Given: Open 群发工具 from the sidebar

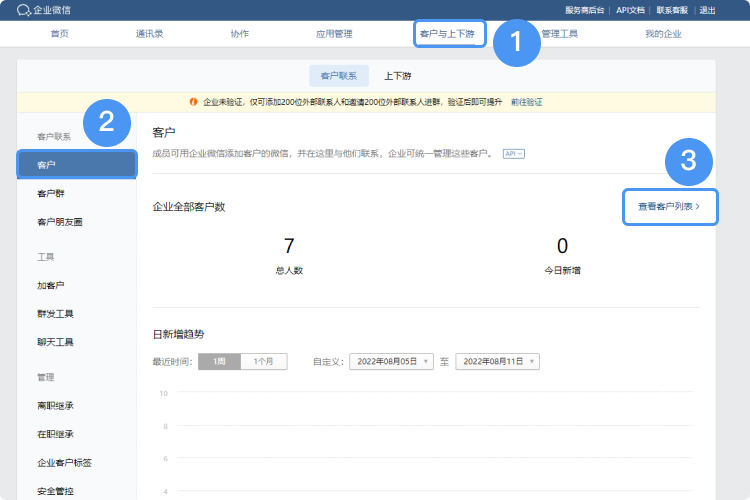Looking at the screenshot, I should tap(55, 314).
